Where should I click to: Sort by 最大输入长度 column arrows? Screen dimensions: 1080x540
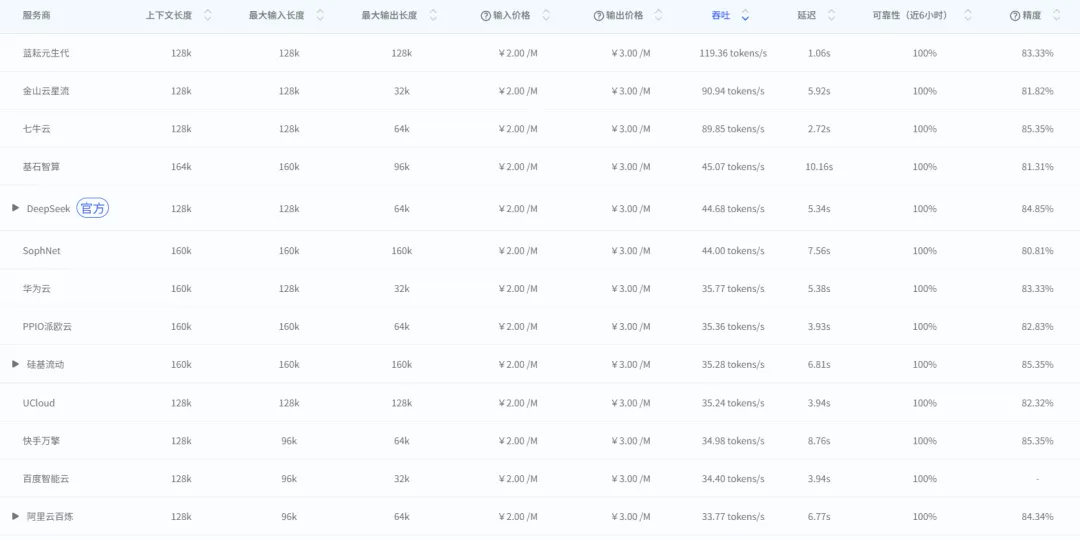pos(320,15)
